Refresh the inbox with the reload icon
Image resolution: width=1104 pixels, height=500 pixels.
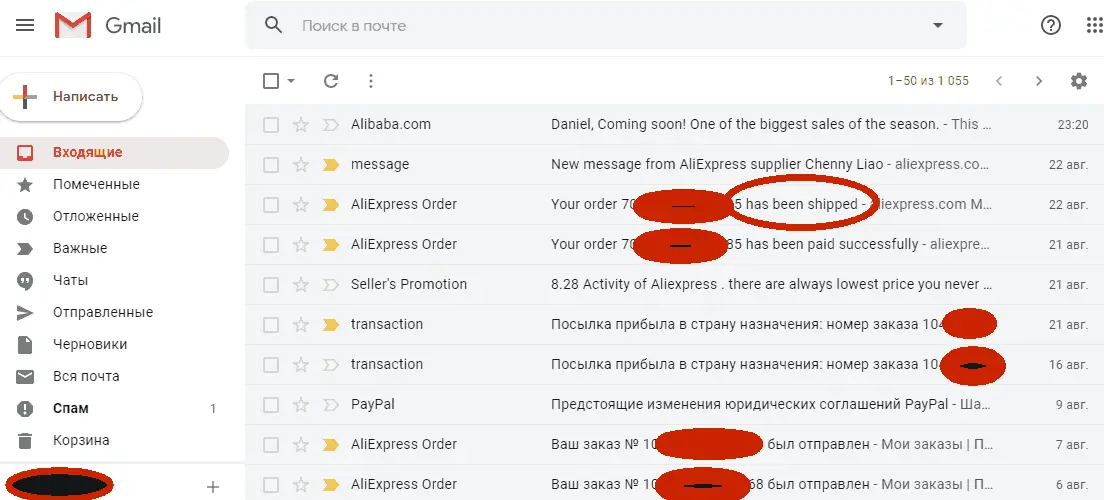coord(331,81)
